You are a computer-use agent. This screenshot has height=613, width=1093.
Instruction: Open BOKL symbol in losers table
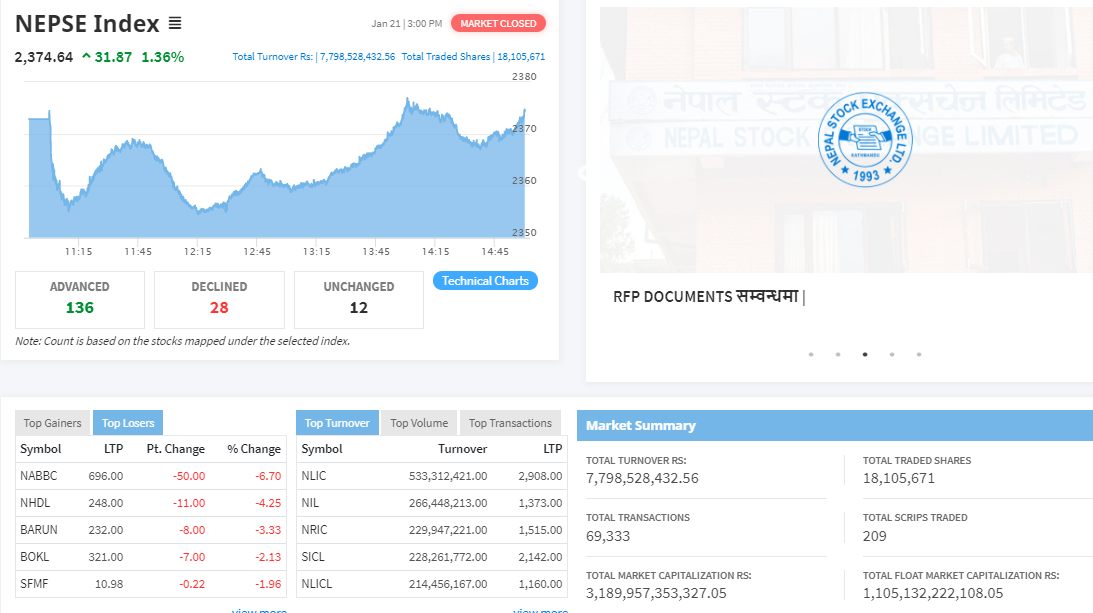[x=34, y=557]
